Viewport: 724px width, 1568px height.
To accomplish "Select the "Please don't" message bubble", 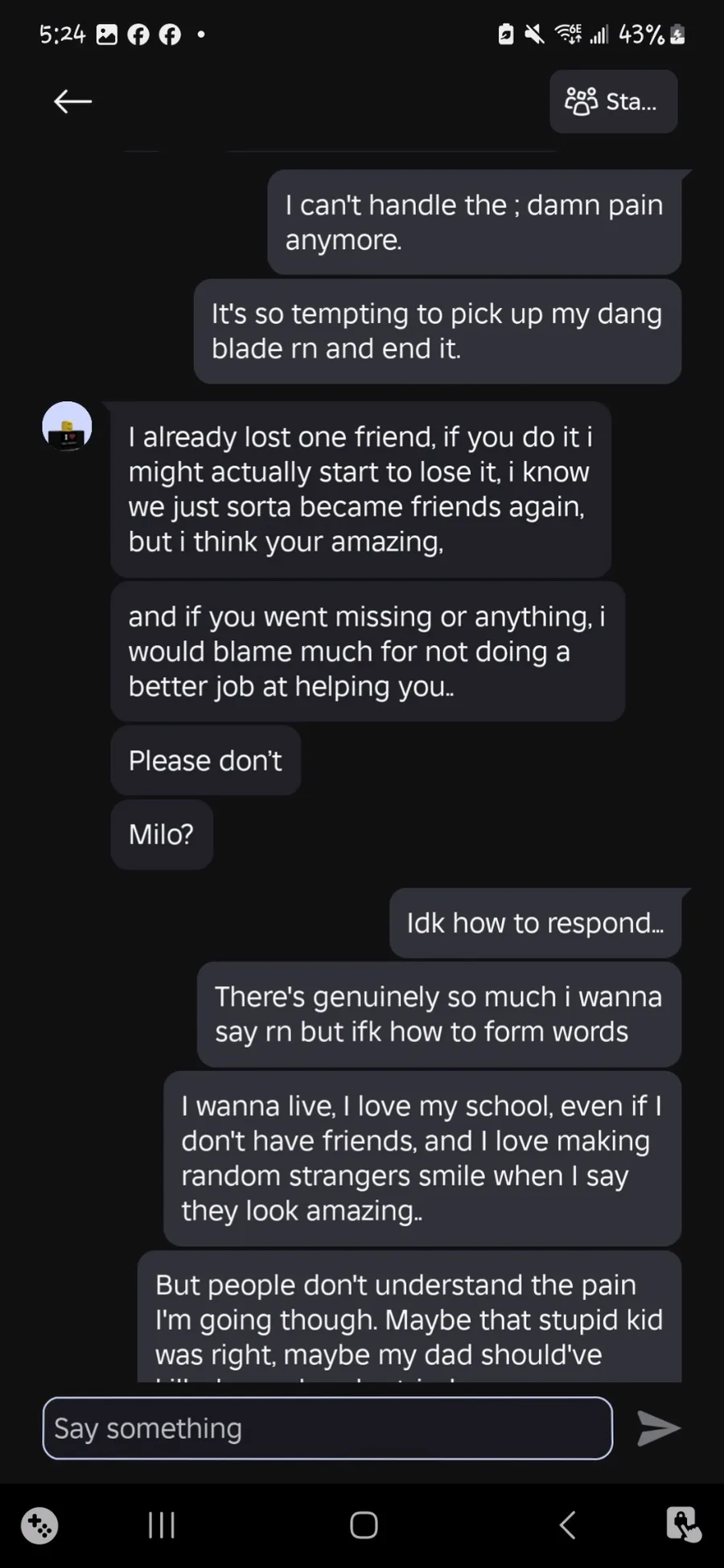I will click(205, 761).
